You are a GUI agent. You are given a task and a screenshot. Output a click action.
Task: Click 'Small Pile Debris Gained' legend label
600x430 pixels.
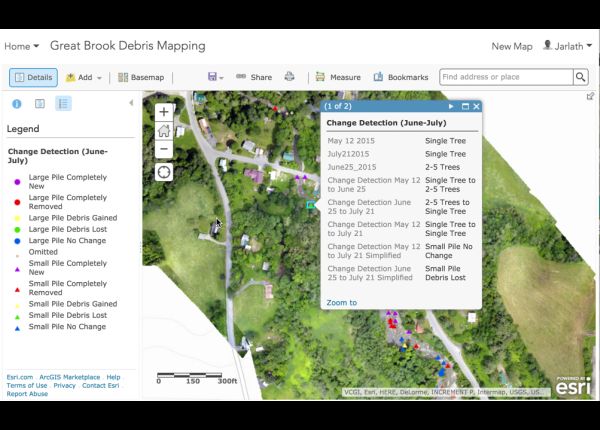click(73, 304)
